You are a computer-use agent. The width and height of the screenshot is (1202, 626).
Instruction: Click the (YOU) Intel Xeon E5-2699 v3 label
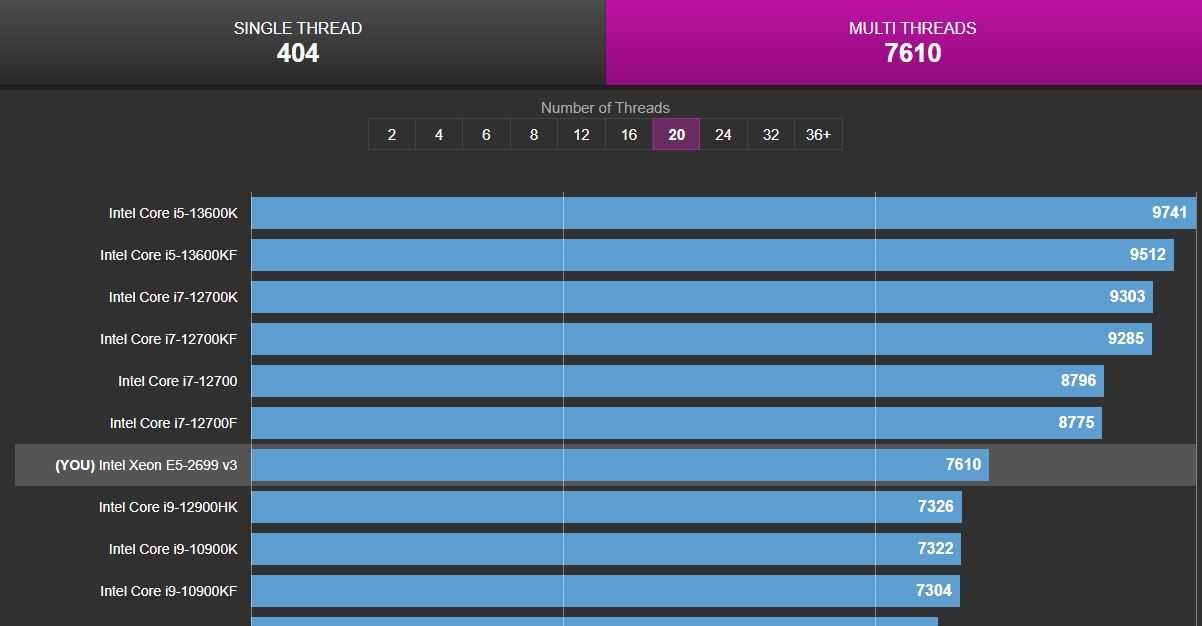146,465
